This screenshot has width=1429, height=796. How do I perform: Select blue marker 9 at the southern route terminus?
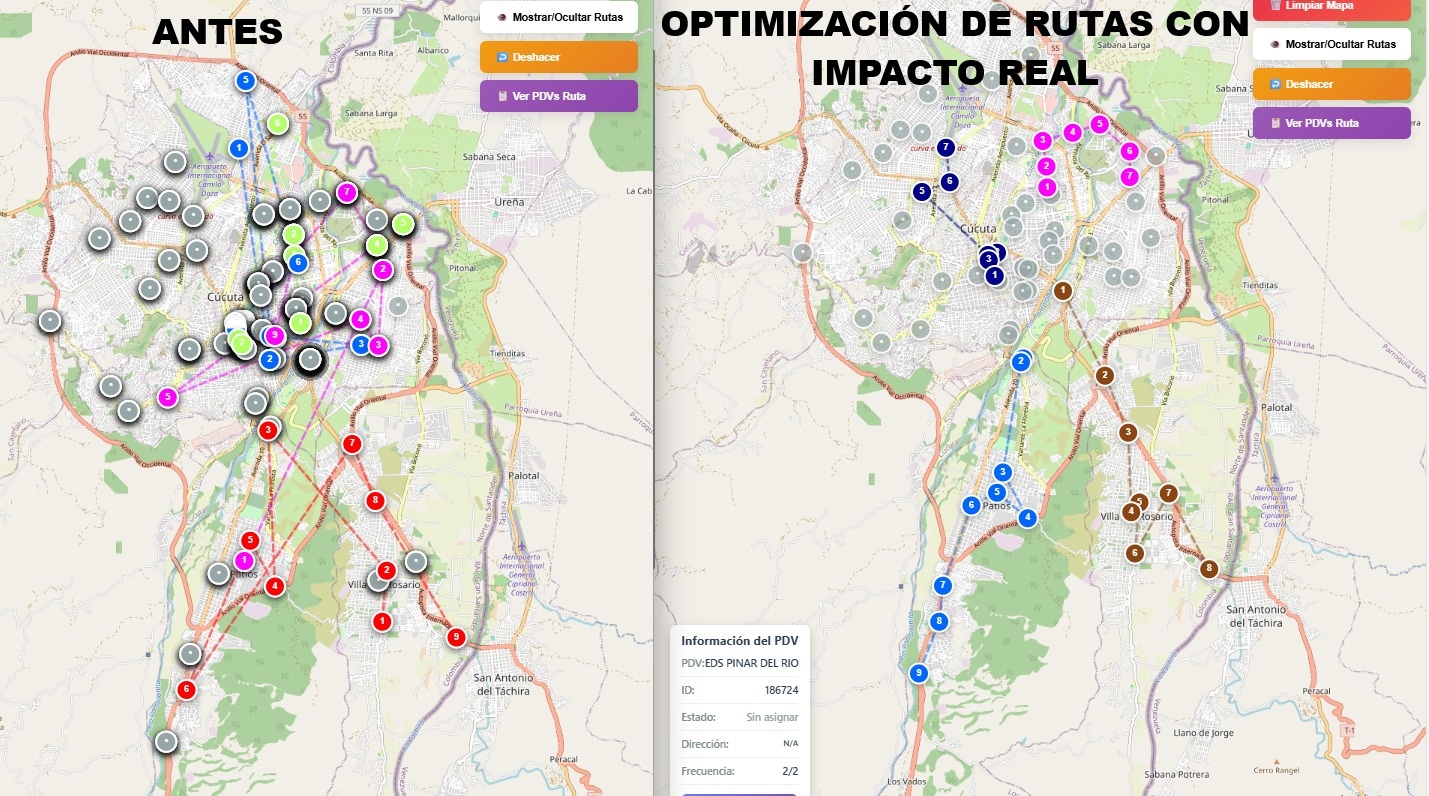click(918, 673)
